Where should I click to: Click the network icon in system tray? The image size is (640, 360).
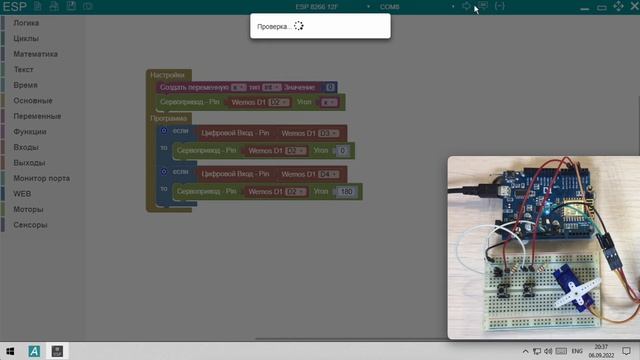pyautogui.click(x=537, y=351)
